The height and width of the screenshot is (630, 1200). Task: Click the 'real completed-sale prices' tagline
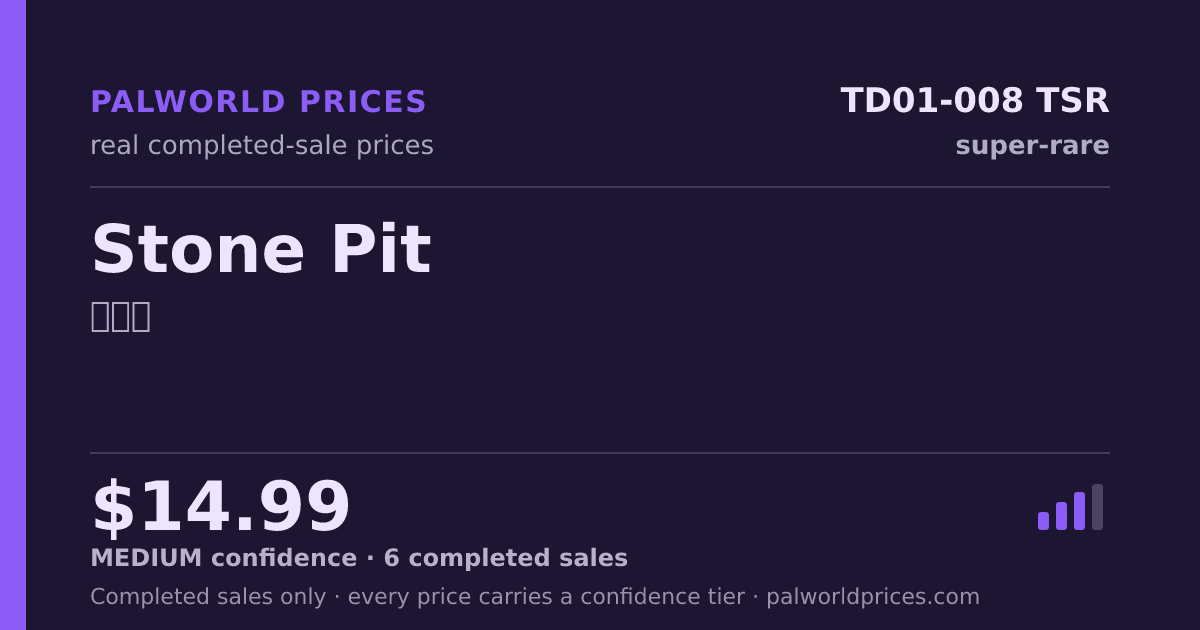point(262,146)
